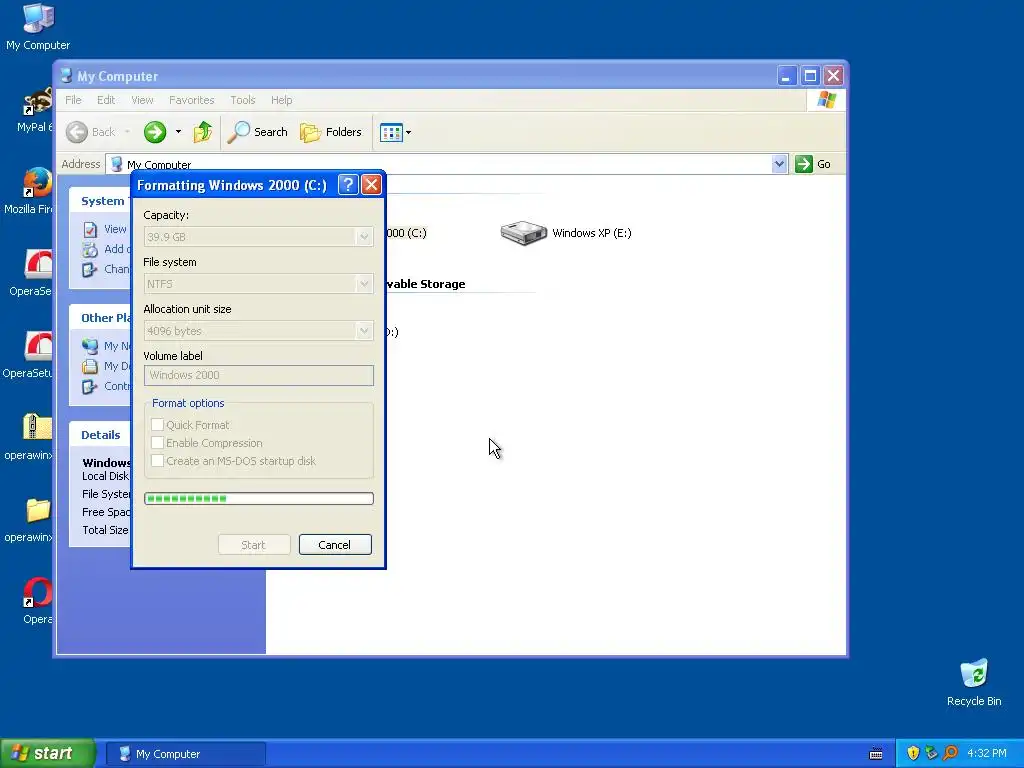The image size is (1024, 768).
Task: Click My Computer taskbar button
Action: [186, 754]
